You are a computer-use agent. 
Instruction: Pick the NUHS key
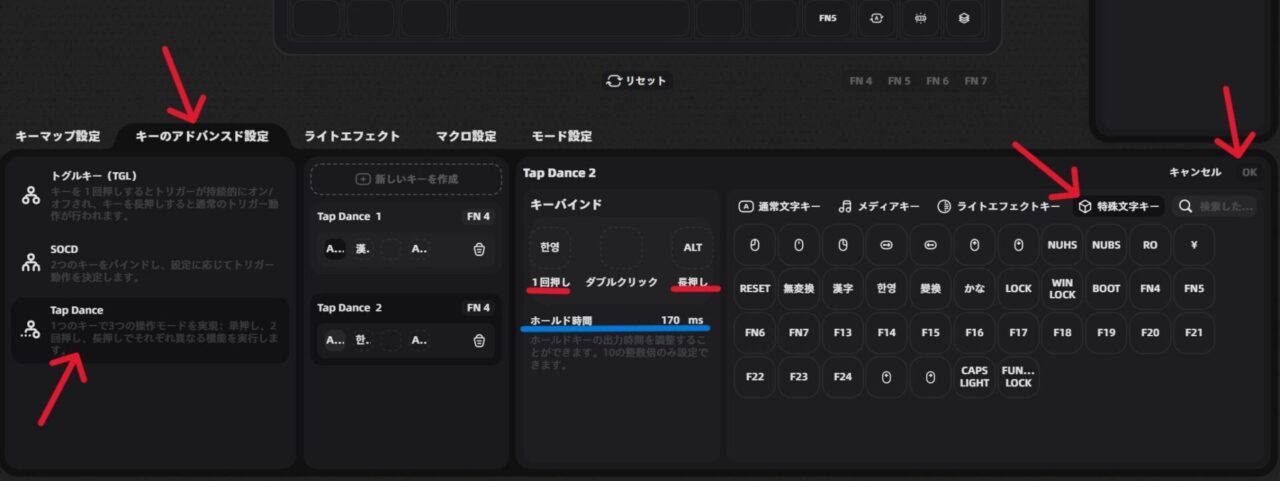coord(1062,244)
